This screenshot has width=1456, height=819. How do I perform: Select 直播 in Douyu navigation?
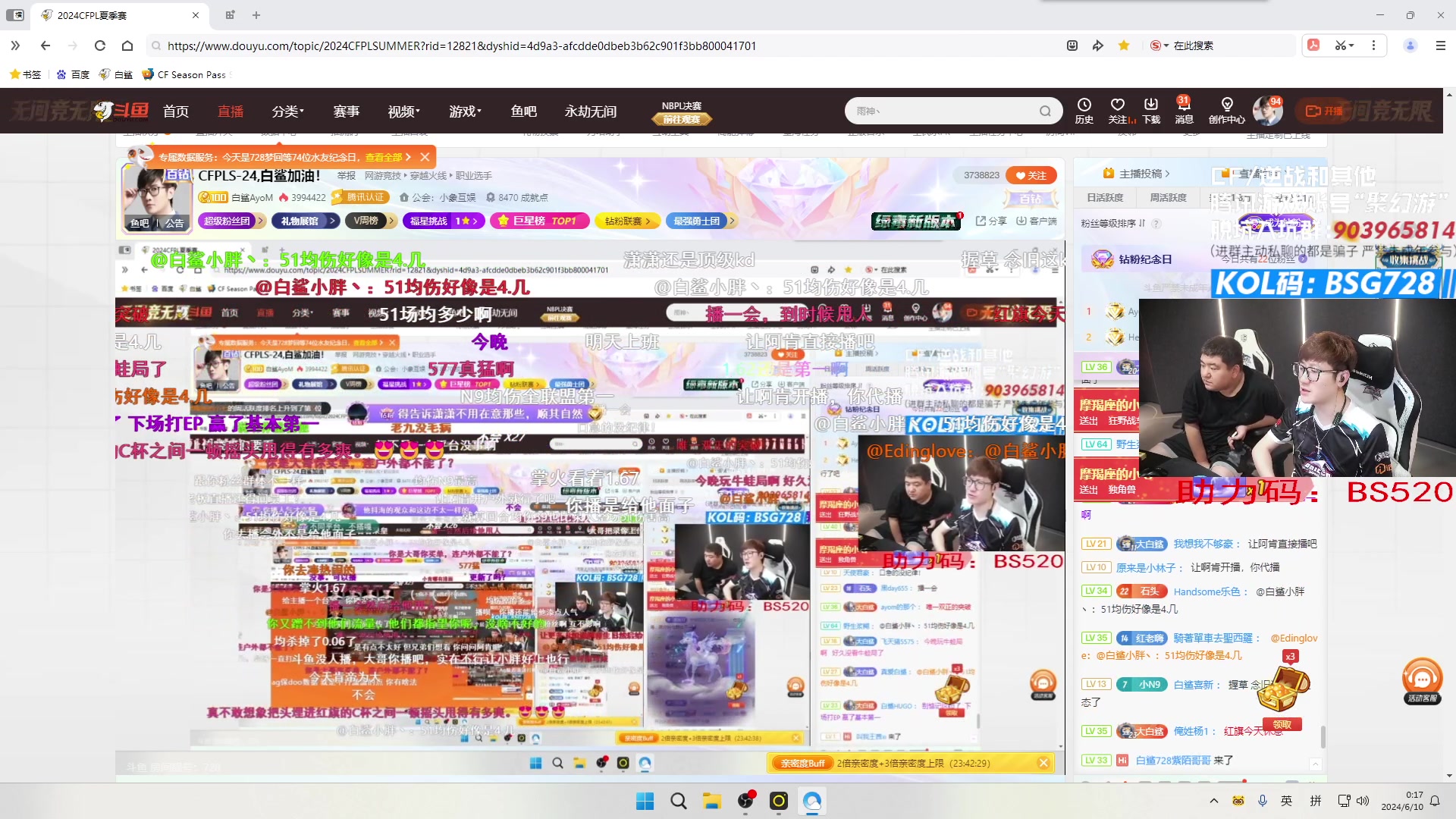231,111
